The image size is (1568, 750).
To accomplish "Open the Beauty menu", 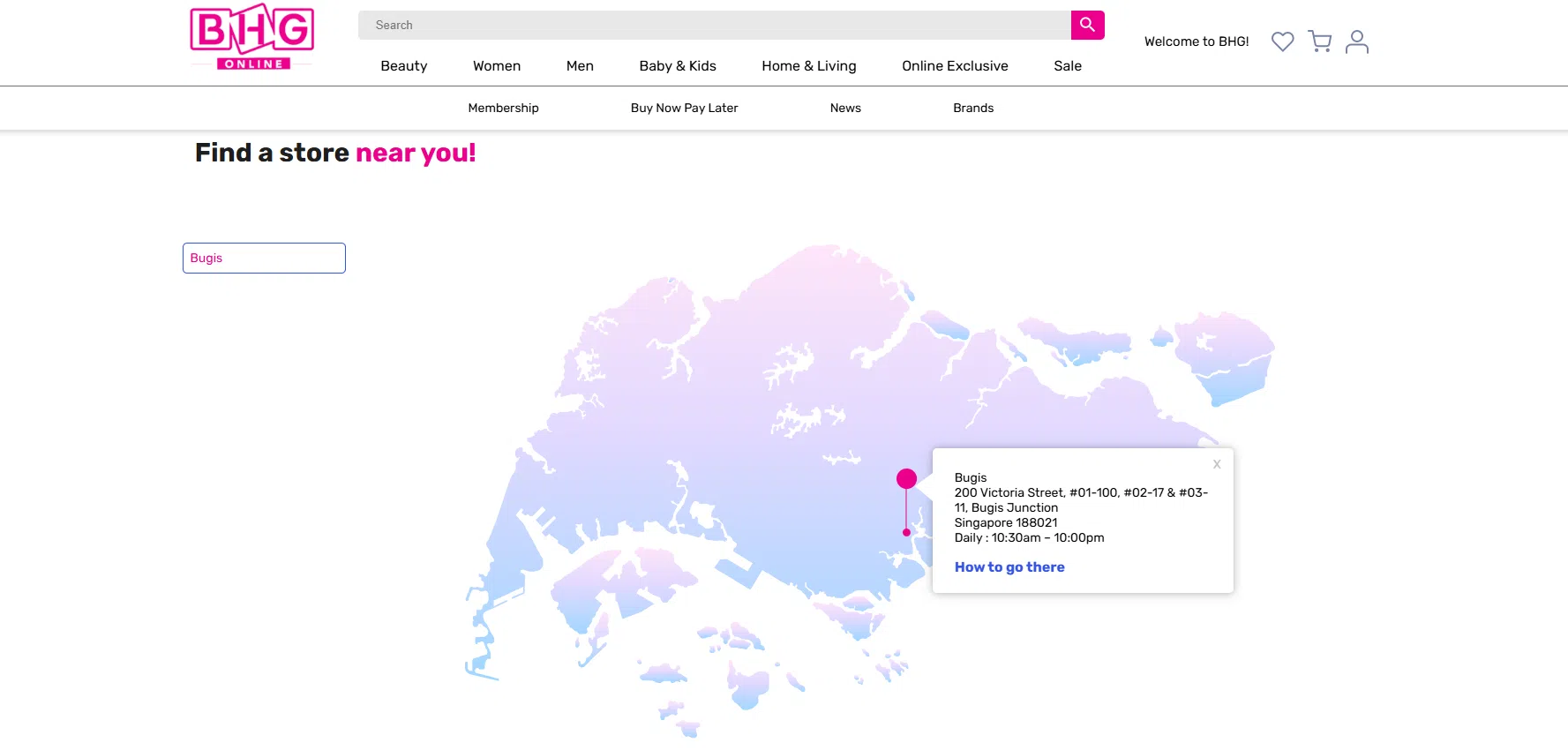I will tap(403, 66).
